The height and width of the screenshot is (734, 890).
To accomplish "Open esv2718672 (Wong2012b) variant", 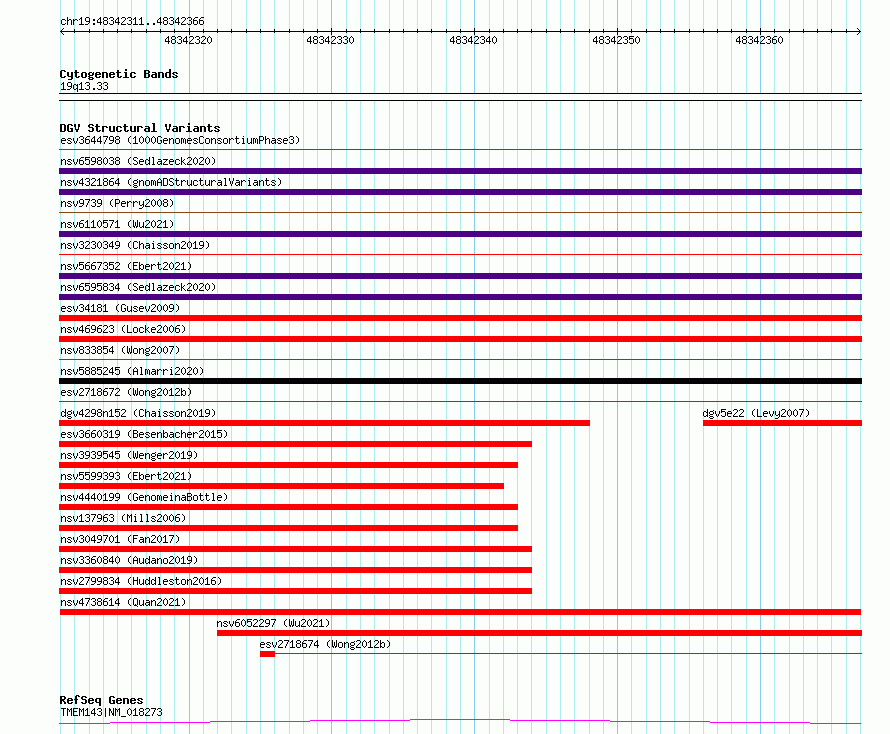I will click(126, 392).
